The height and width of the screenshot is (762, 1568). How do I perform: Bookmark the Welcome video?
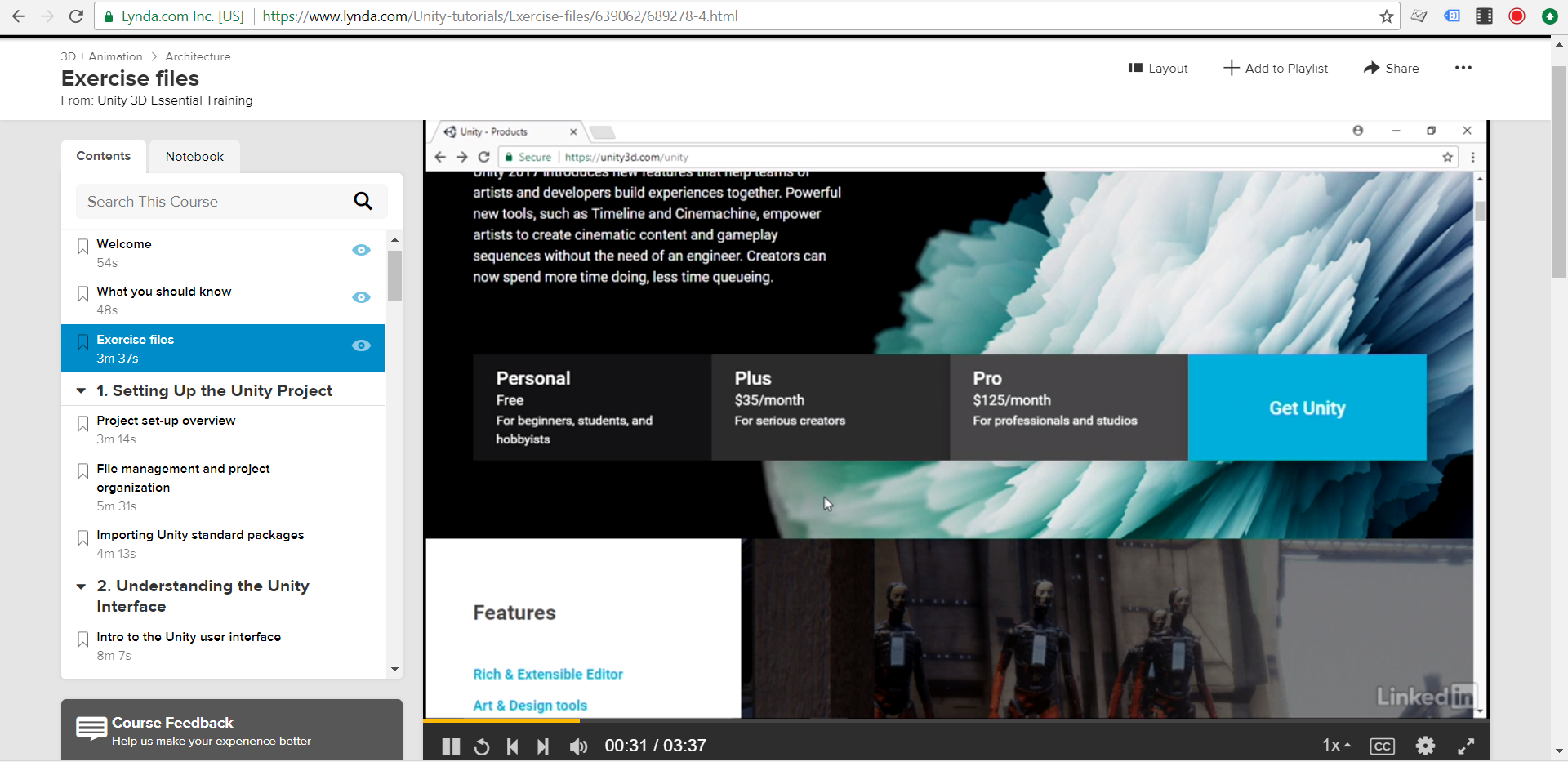[82, 246]
